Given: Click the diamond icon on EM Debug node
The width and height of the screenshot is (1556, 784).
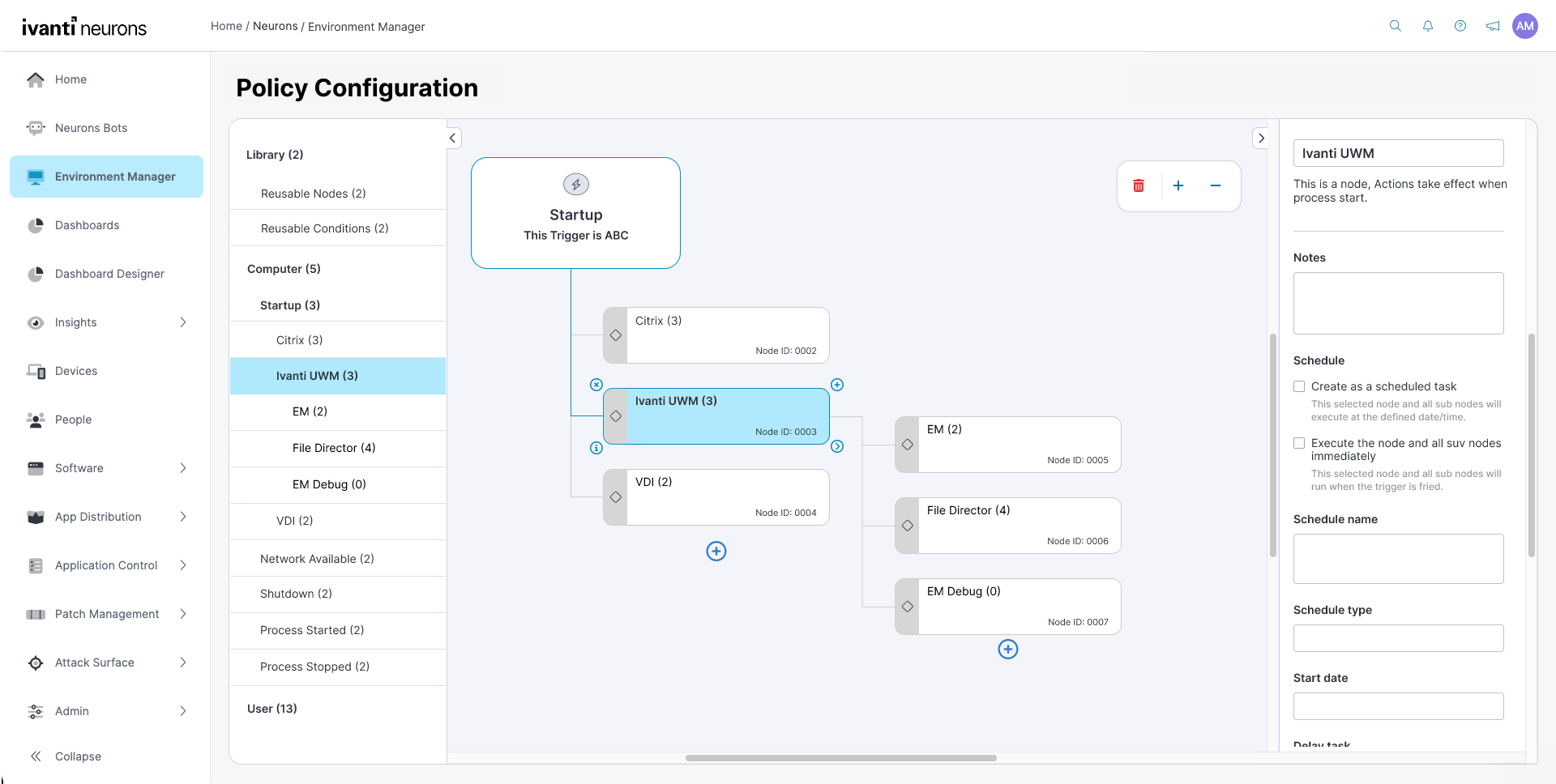Looking at the screenshot, I should tap(908, 607).
